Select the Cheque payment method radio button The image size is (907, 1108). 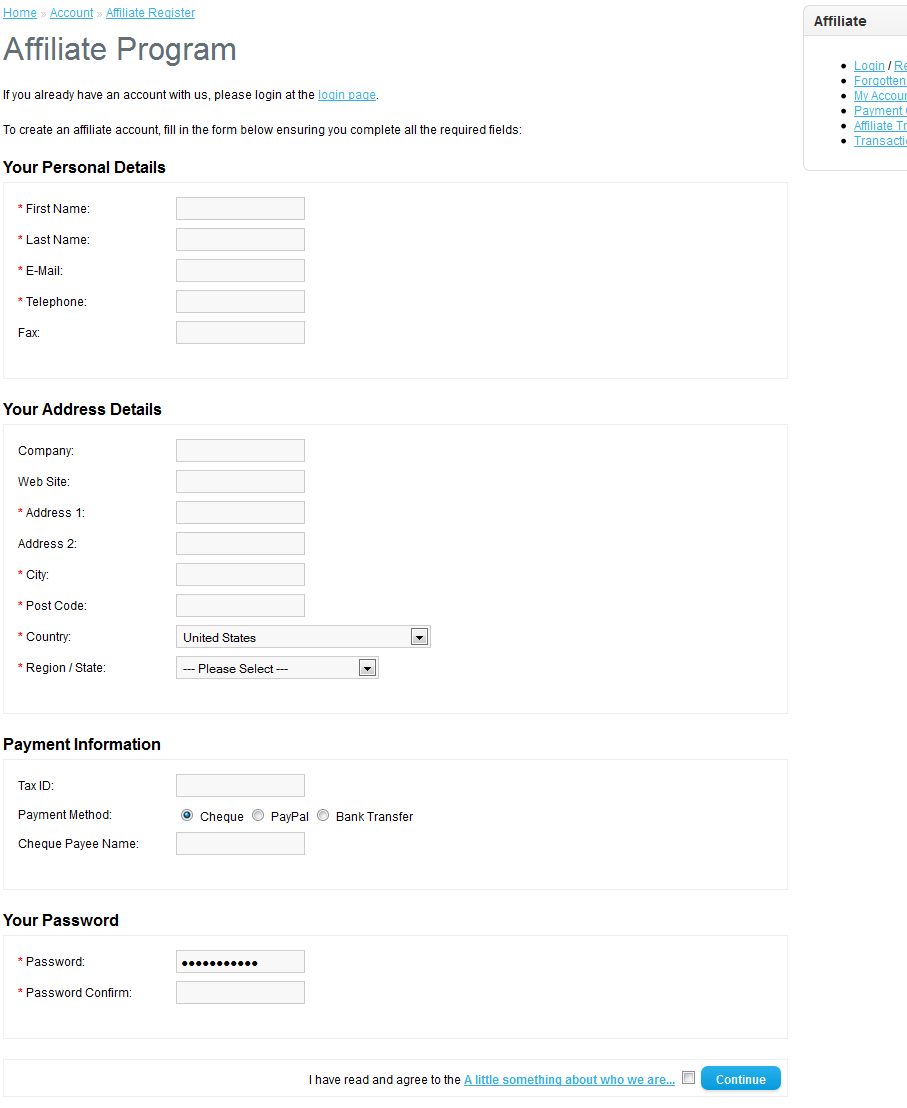coord(187,816)
